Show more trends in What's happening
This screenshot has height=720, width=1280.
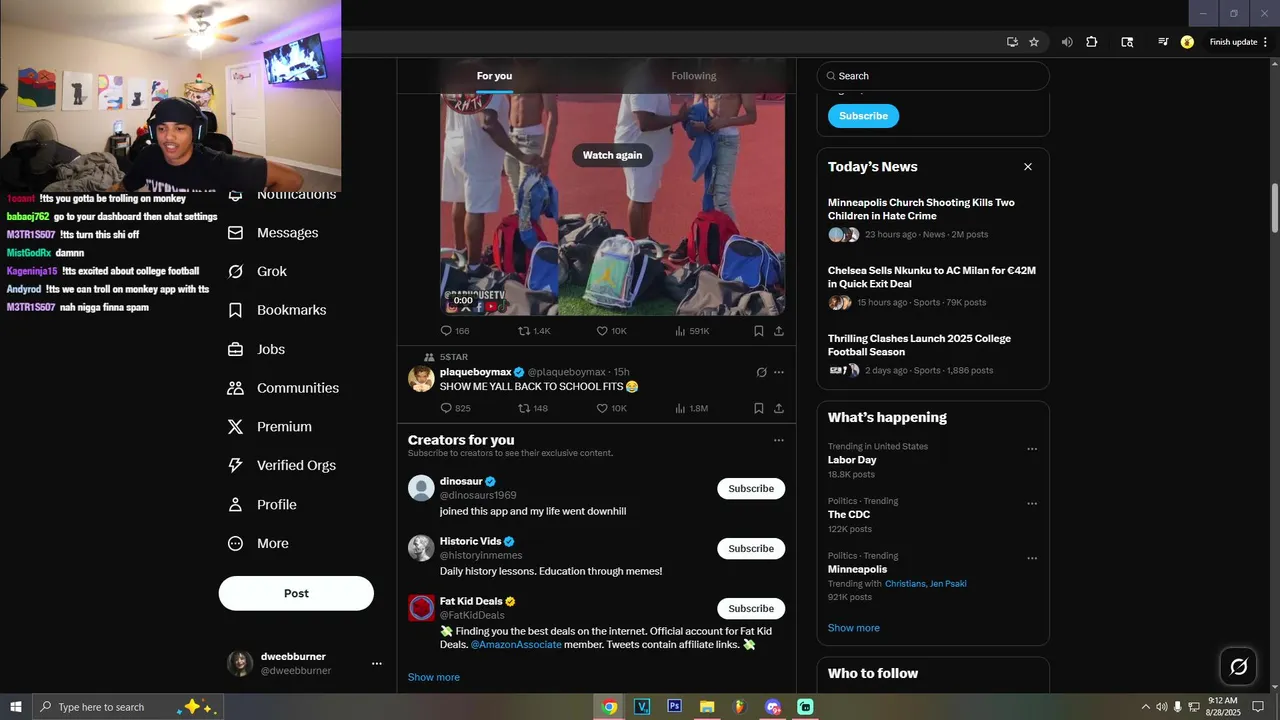point(854,628)
